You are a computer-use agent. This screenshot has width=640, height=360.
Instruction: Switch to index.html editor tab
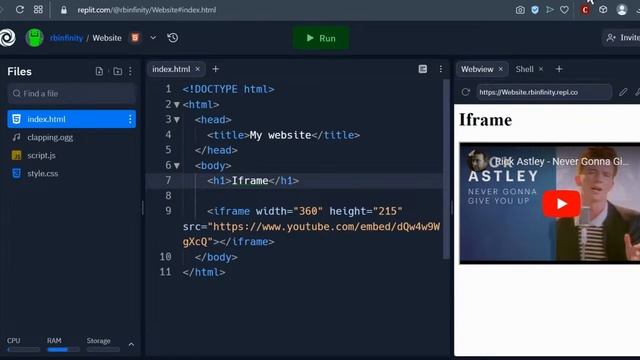point(171,69)
